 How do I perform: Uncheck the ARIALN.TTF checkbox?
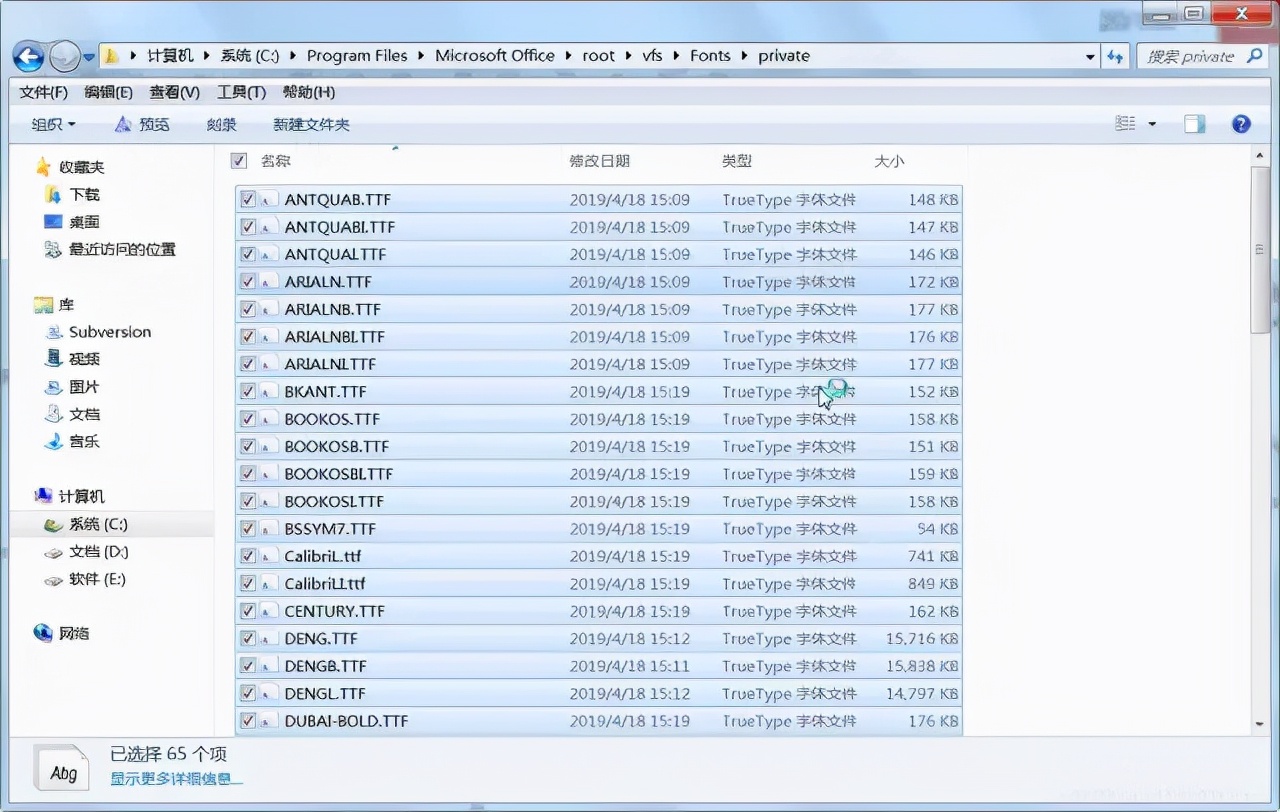[249, 281]
